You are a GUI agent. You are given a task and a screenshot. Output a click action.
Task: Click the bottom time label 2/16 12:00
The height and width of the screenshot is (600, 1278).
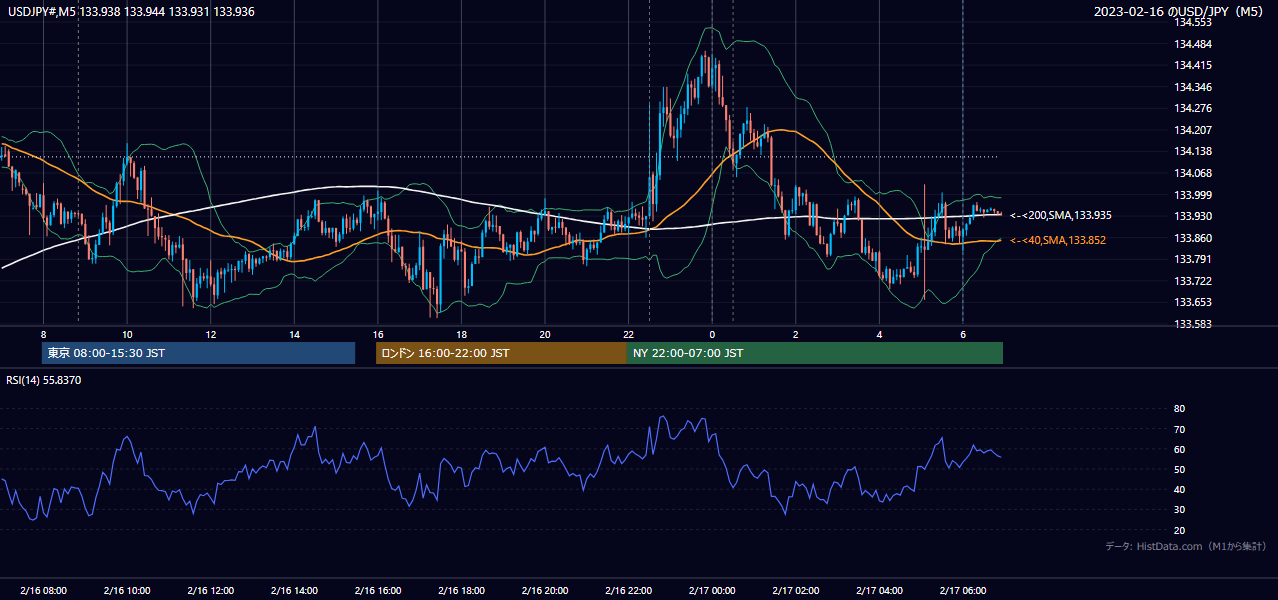[210, 590]
